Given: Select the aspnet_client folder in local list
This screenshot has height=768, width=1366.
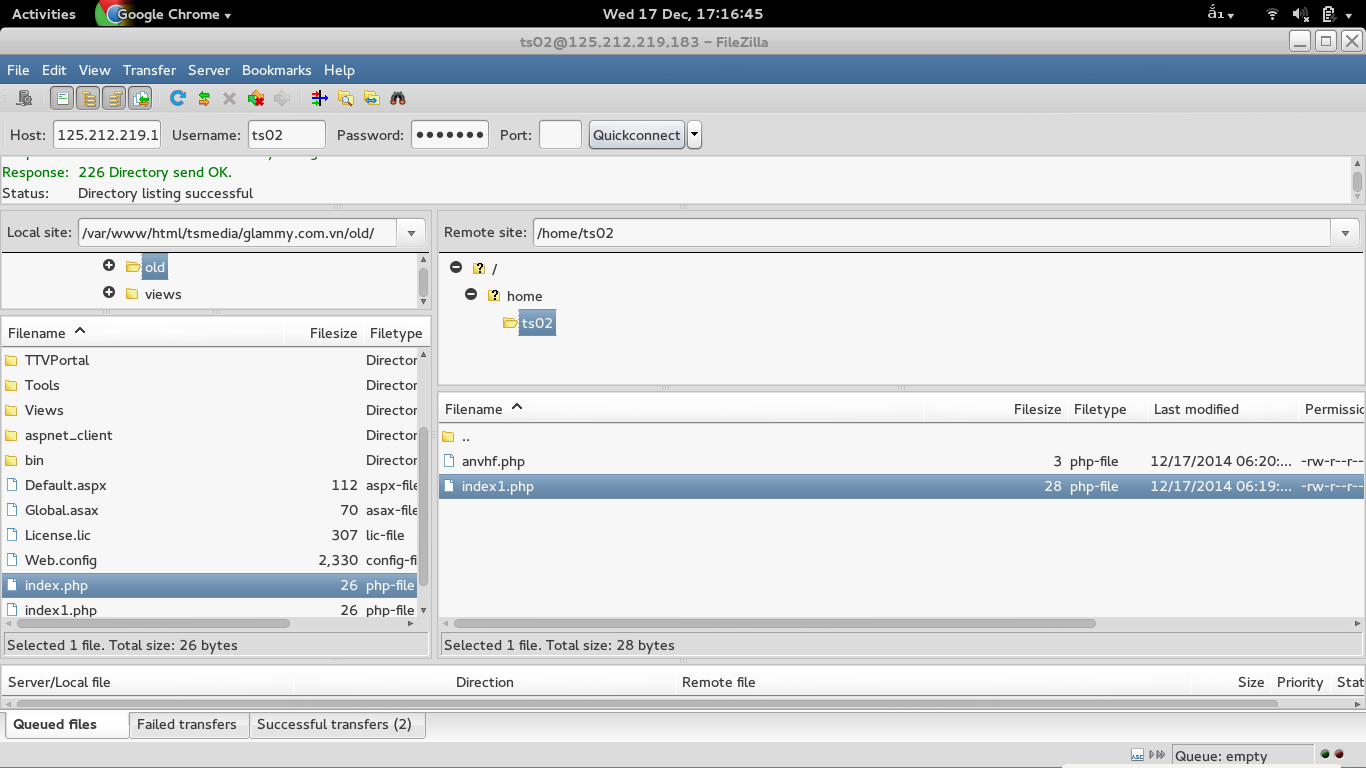Looking at the screenshot, I should pos(209,435).
